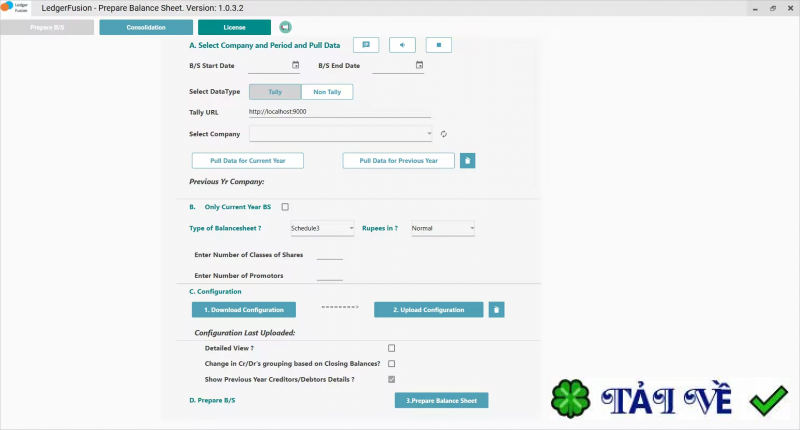Switch to Consolidation tab
The height and width of the screenshot is (430, 800).
(x=146, y=28)
